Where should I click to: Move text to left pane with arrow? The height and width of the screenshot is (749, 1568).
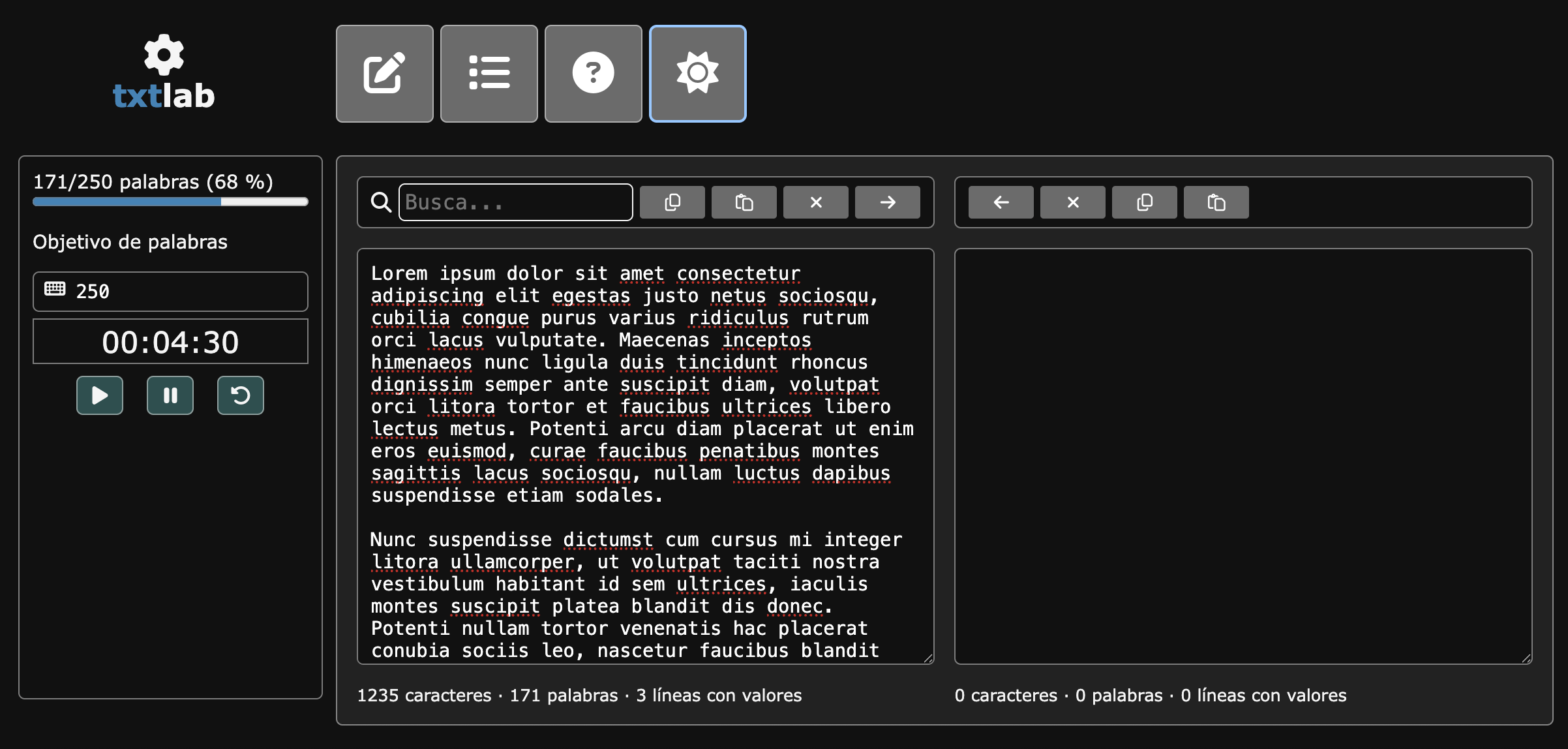(1001, 202)
